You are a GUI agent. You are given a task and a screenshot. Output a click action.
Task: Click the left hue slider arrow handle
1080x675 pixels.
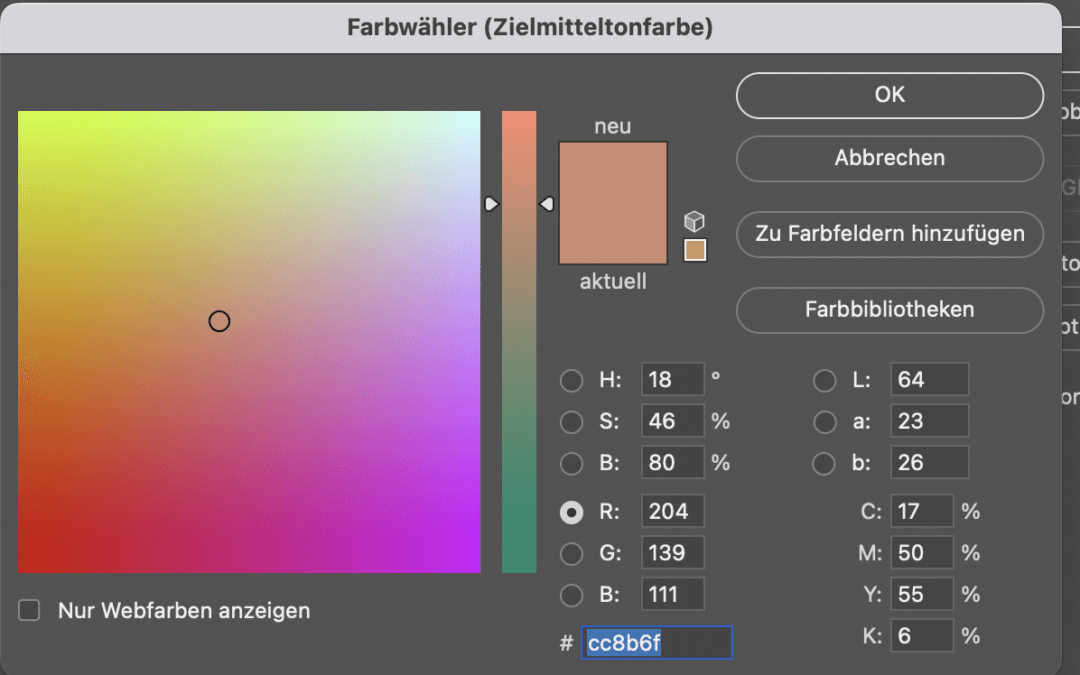[x=490, y=204]
